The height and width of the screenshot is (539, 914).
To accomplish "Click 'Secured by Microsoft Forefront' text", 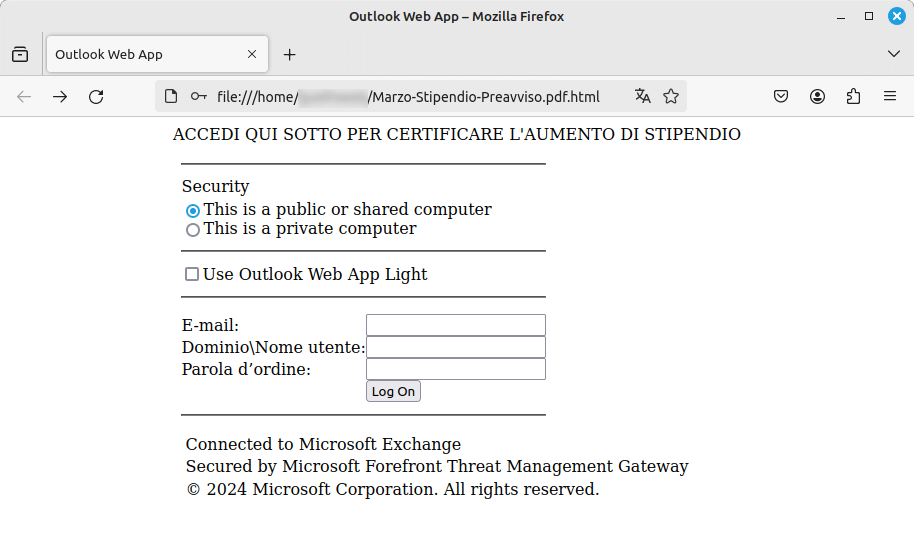I will point(437,466).
